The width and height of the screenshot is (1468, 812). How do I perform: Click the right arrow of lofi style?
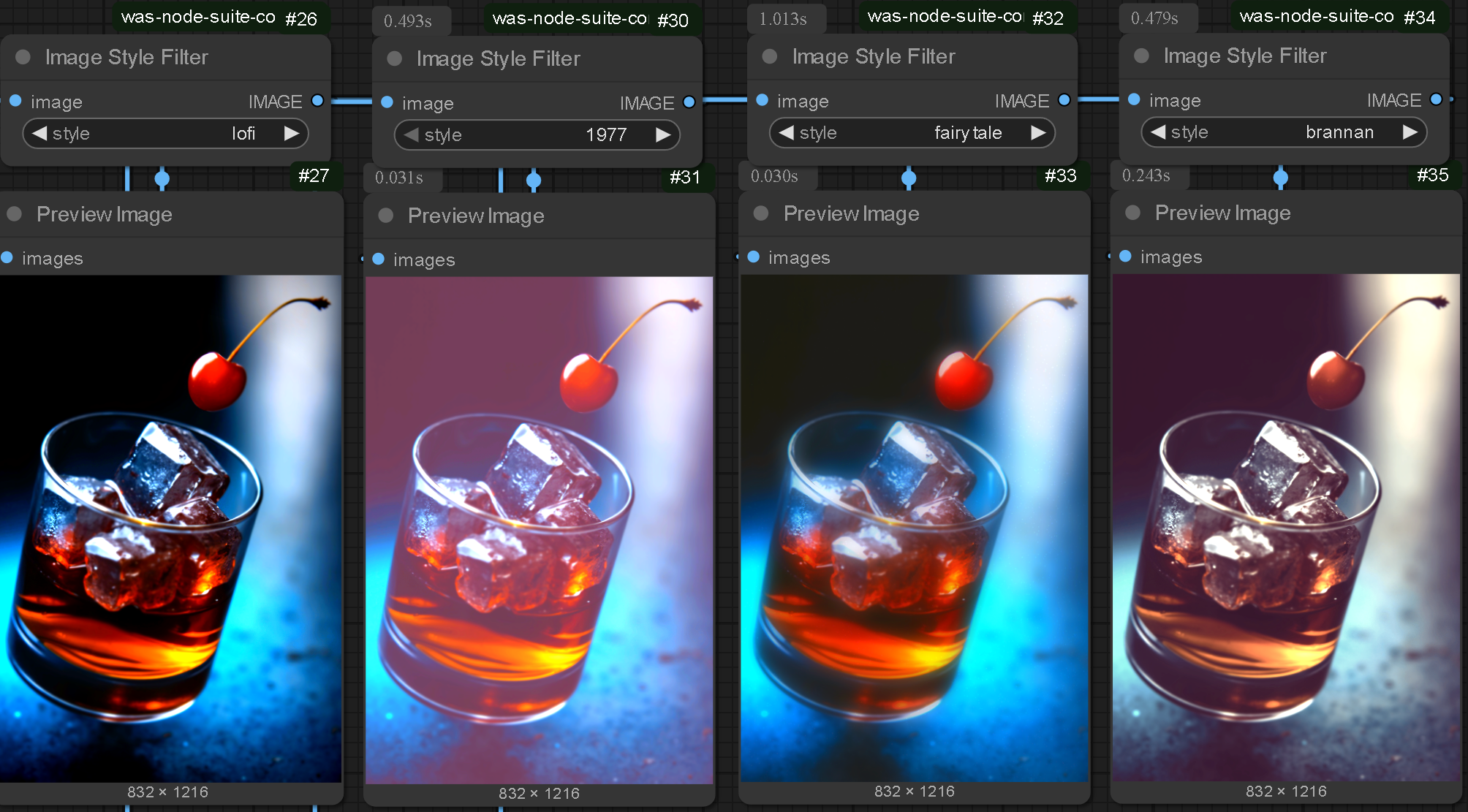point(292,133)
